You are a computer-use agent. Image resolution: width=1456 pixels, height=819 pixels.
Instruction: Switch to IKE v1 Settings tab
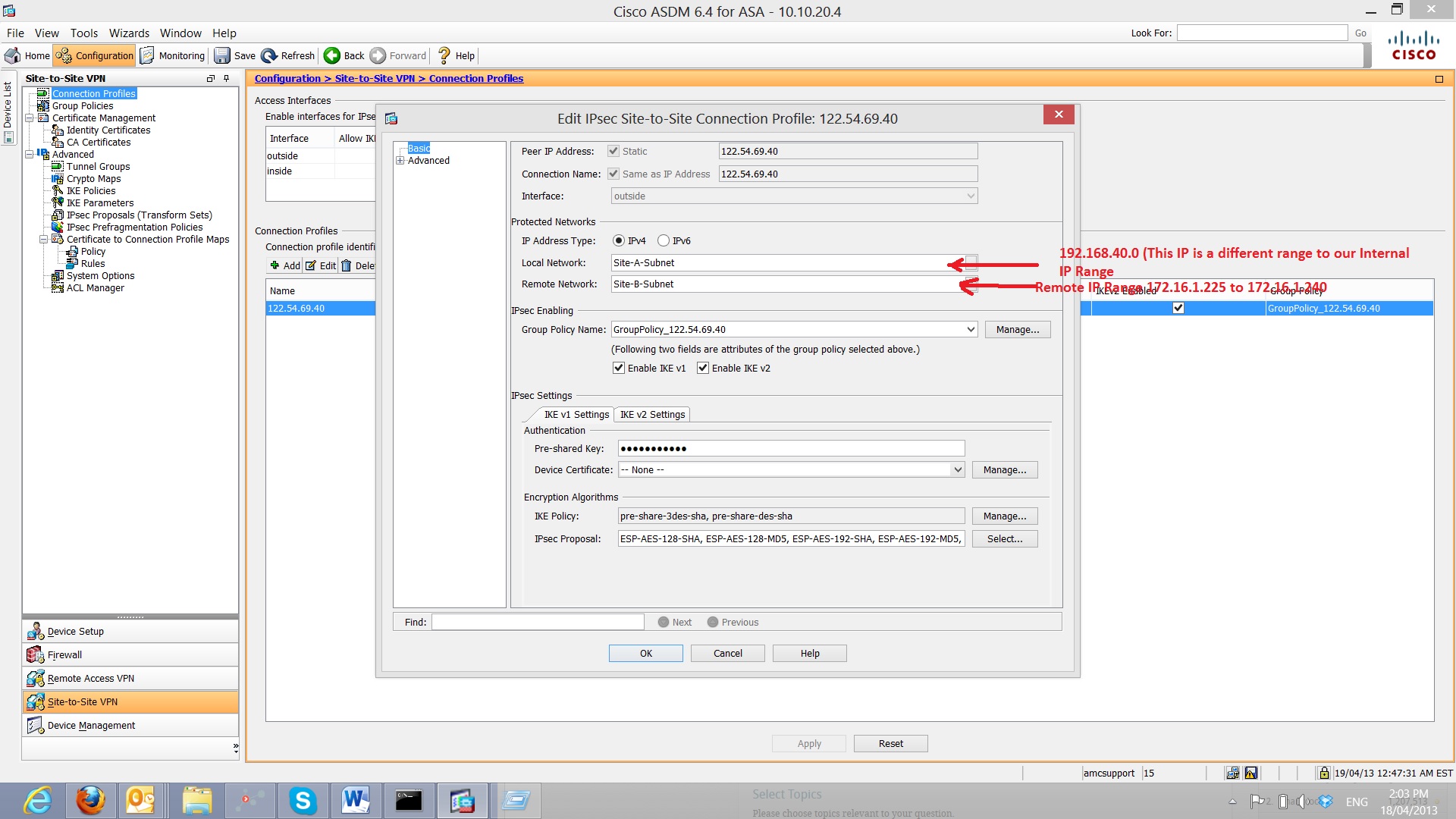tap(576, 414)
